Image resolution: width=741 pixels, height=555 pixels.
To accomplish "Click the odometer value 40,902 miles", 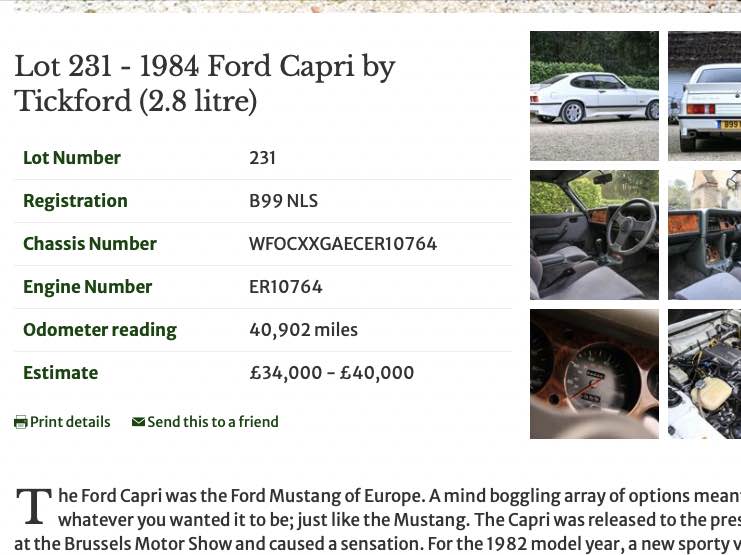I will point(303,330).
